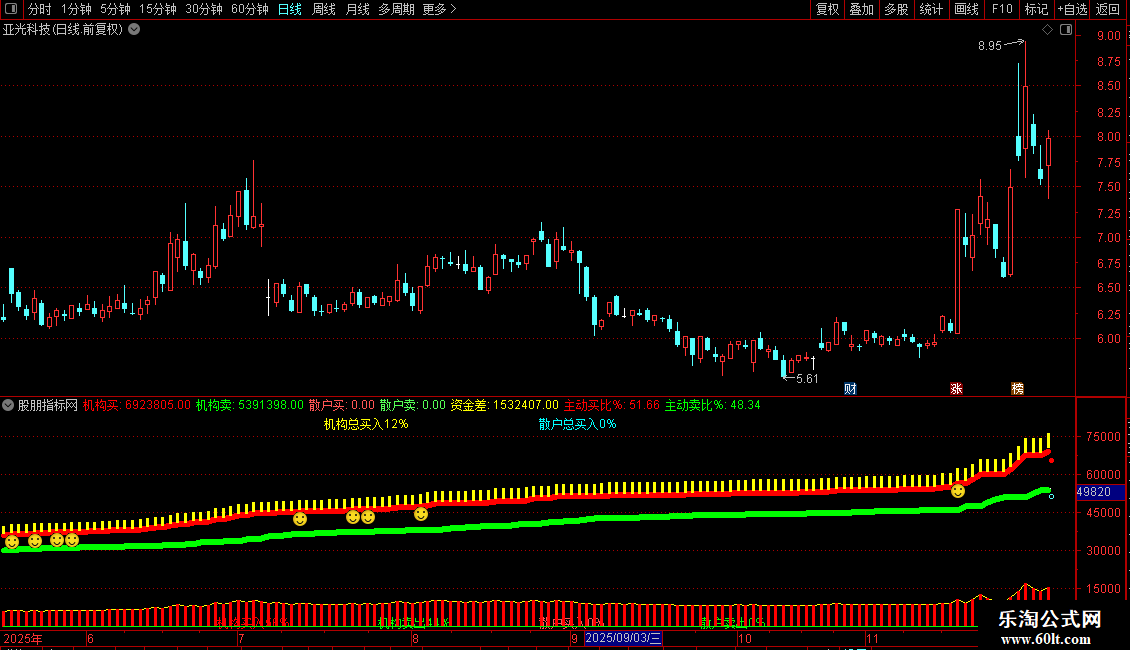Screen dimensions: 1130x650
Task: Expand the 亚光科技 chart title dropdown
Action: [x=134, y=29]
